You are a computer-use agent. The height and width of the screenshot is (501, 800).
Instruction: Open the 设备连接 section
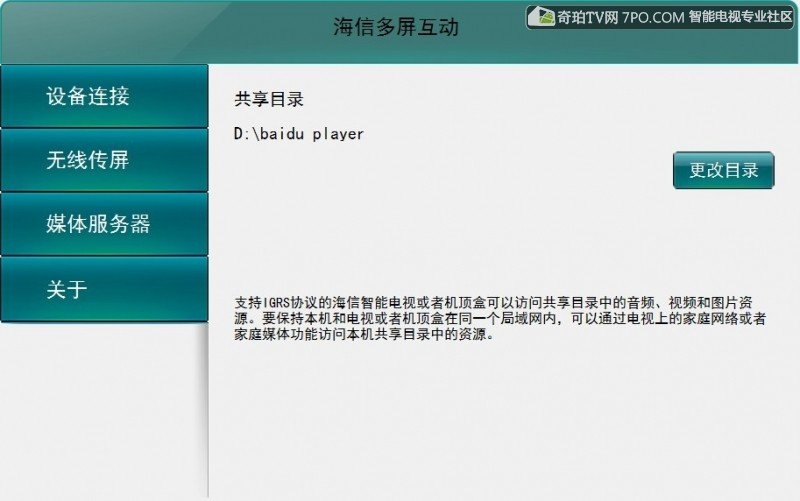pyautogui.click(x=104, y=96)
